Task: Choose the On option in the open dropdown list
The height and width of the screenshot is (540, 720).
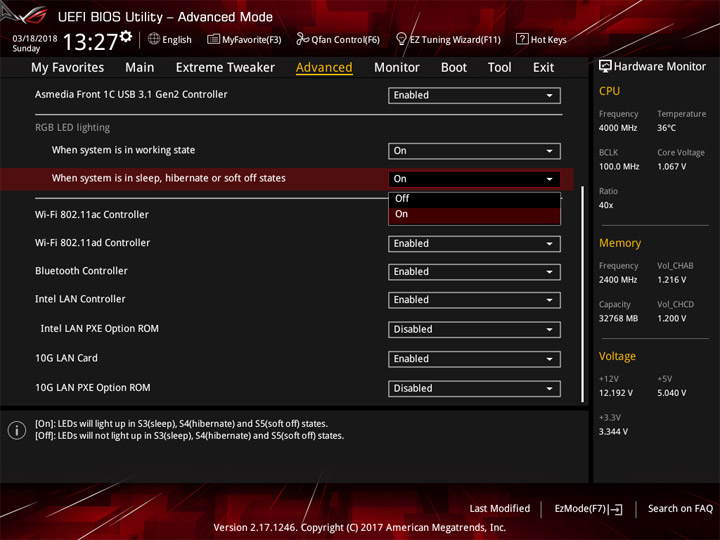Action: click(474, 214)
